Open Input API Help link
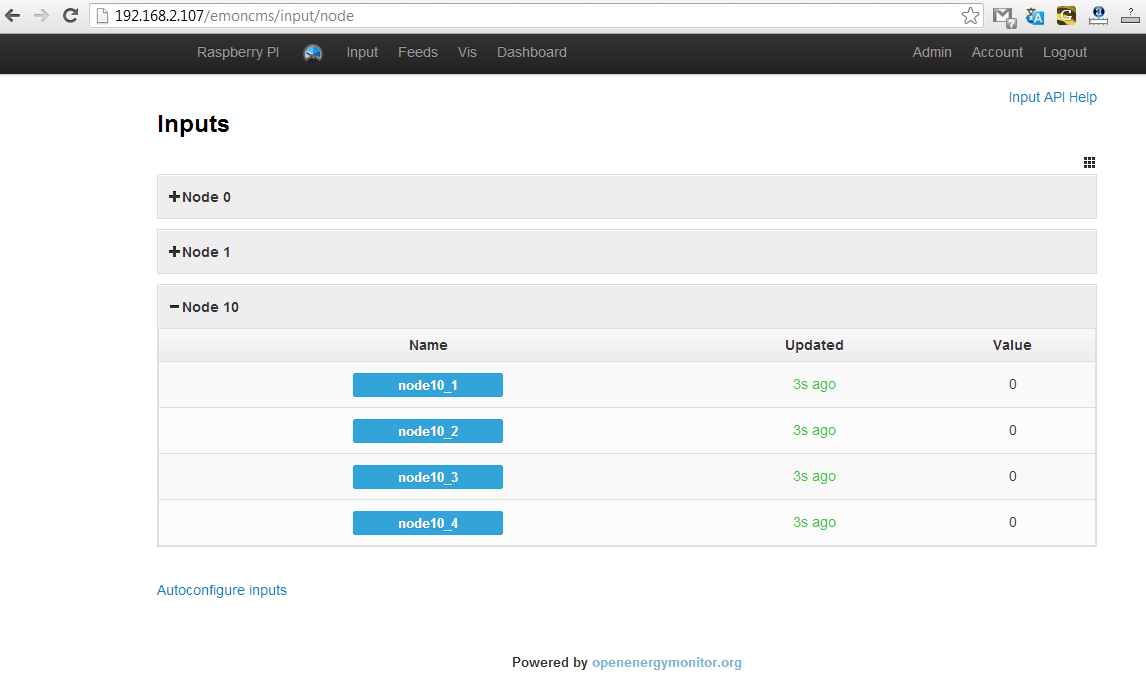 (x=1052, y=97)
